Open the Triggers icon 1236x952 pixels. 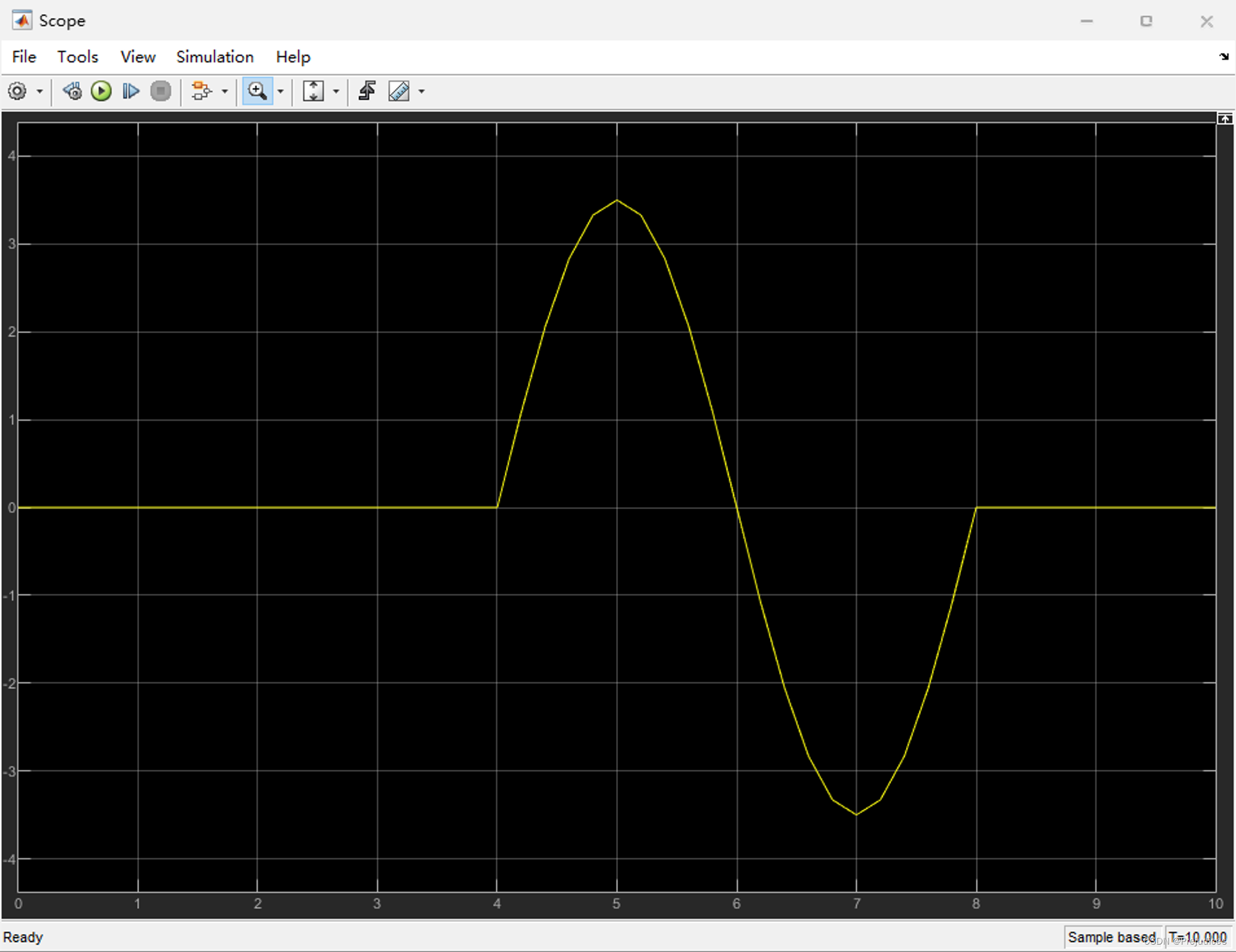(367, 91)
